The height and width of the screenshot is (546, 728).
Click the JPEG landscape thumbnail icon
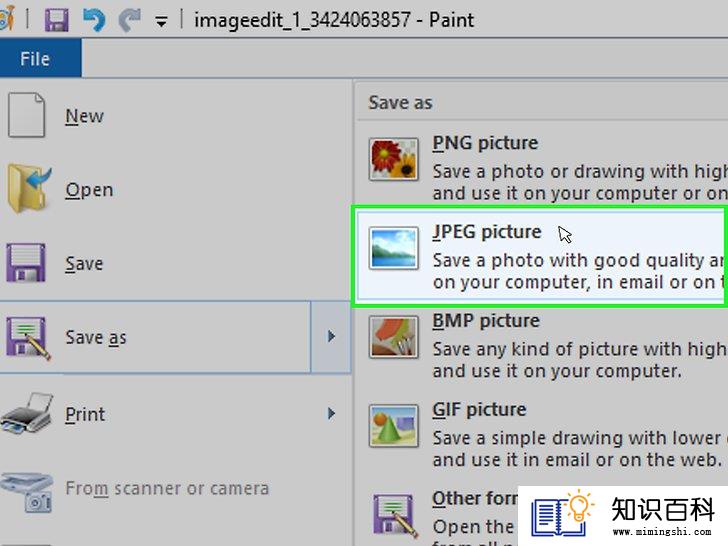[x=394, y=248]
